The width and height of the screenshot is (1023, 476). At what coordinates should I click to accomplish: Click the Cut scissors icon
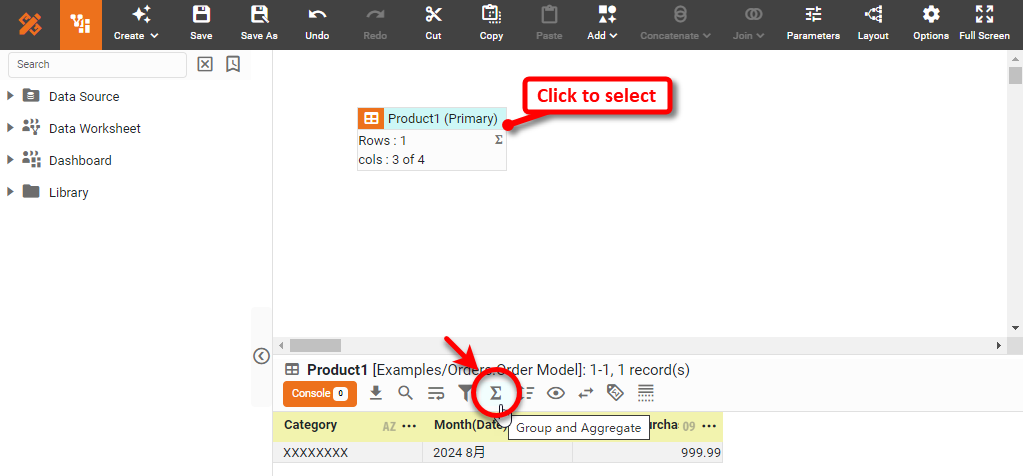[x=433, y=24]
